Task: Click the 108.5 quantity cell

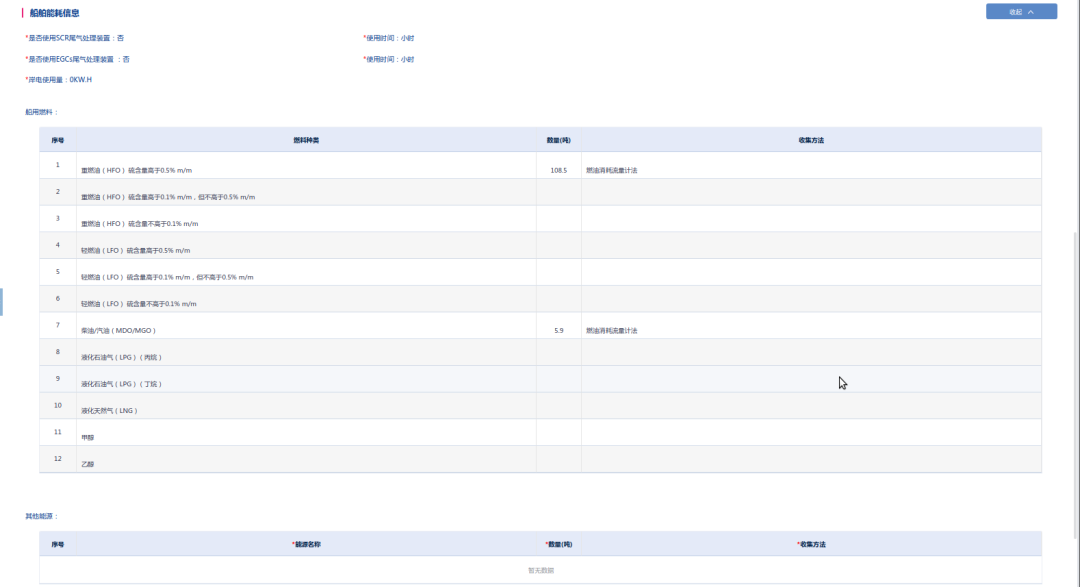Action: coord(559,170)
